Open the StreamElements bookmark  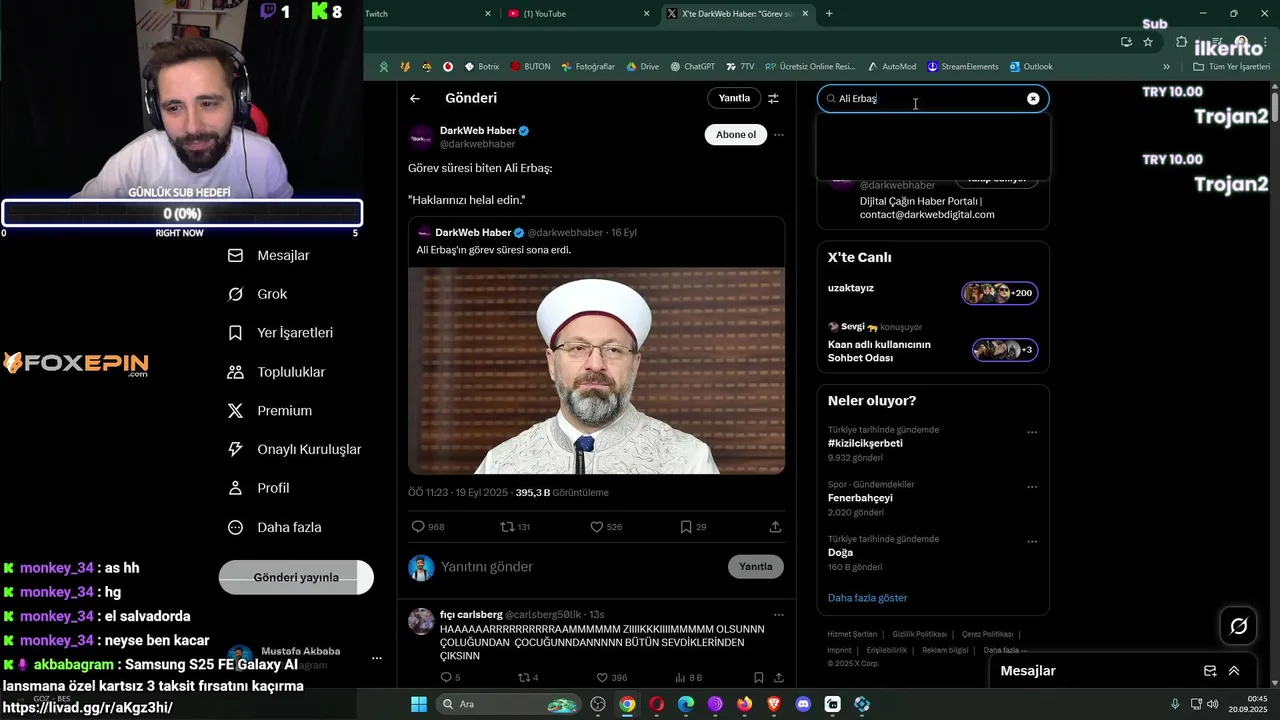coord(962,67)
